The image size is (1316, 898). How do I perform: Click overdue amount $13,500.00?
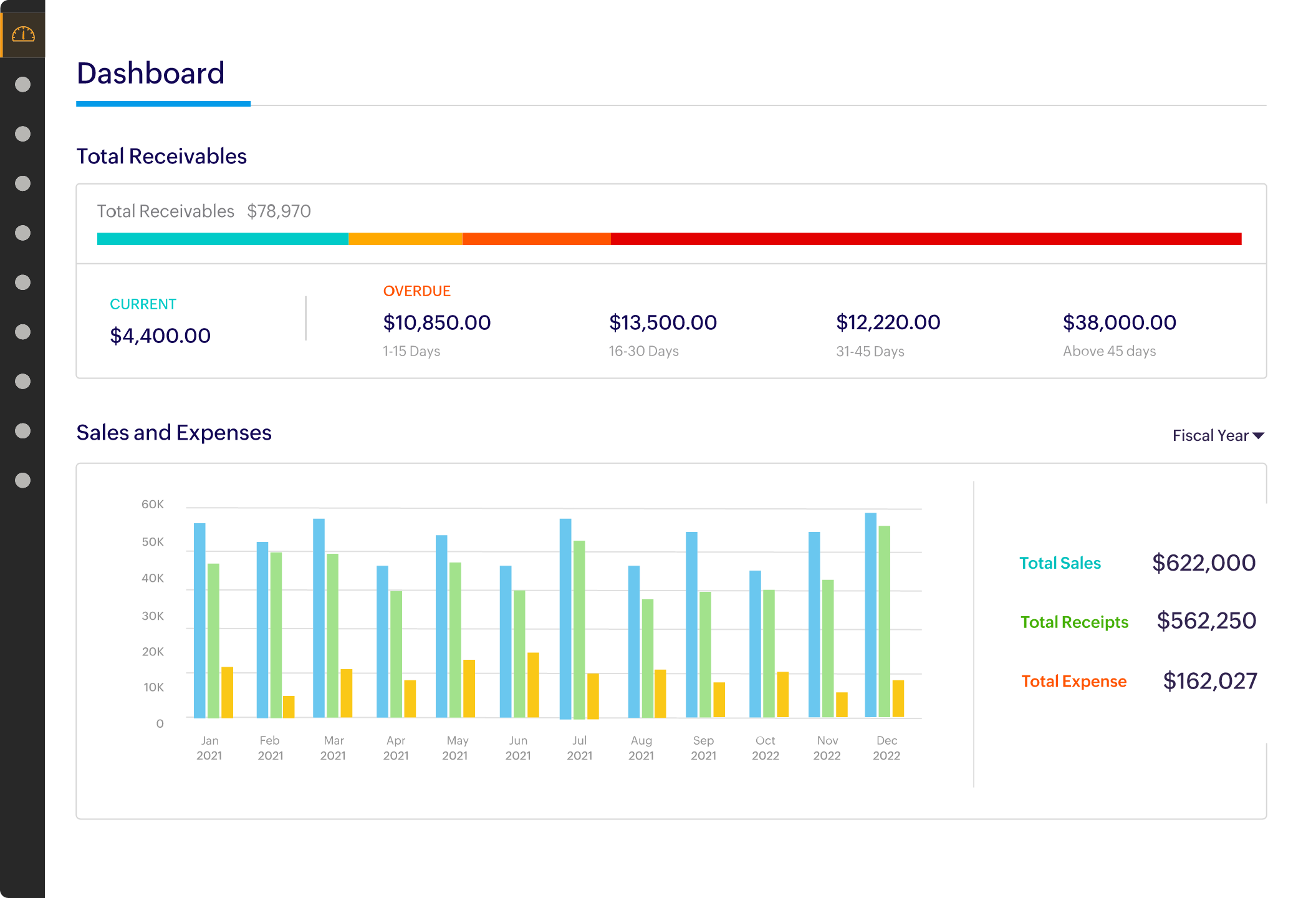(x=663, y=322)
